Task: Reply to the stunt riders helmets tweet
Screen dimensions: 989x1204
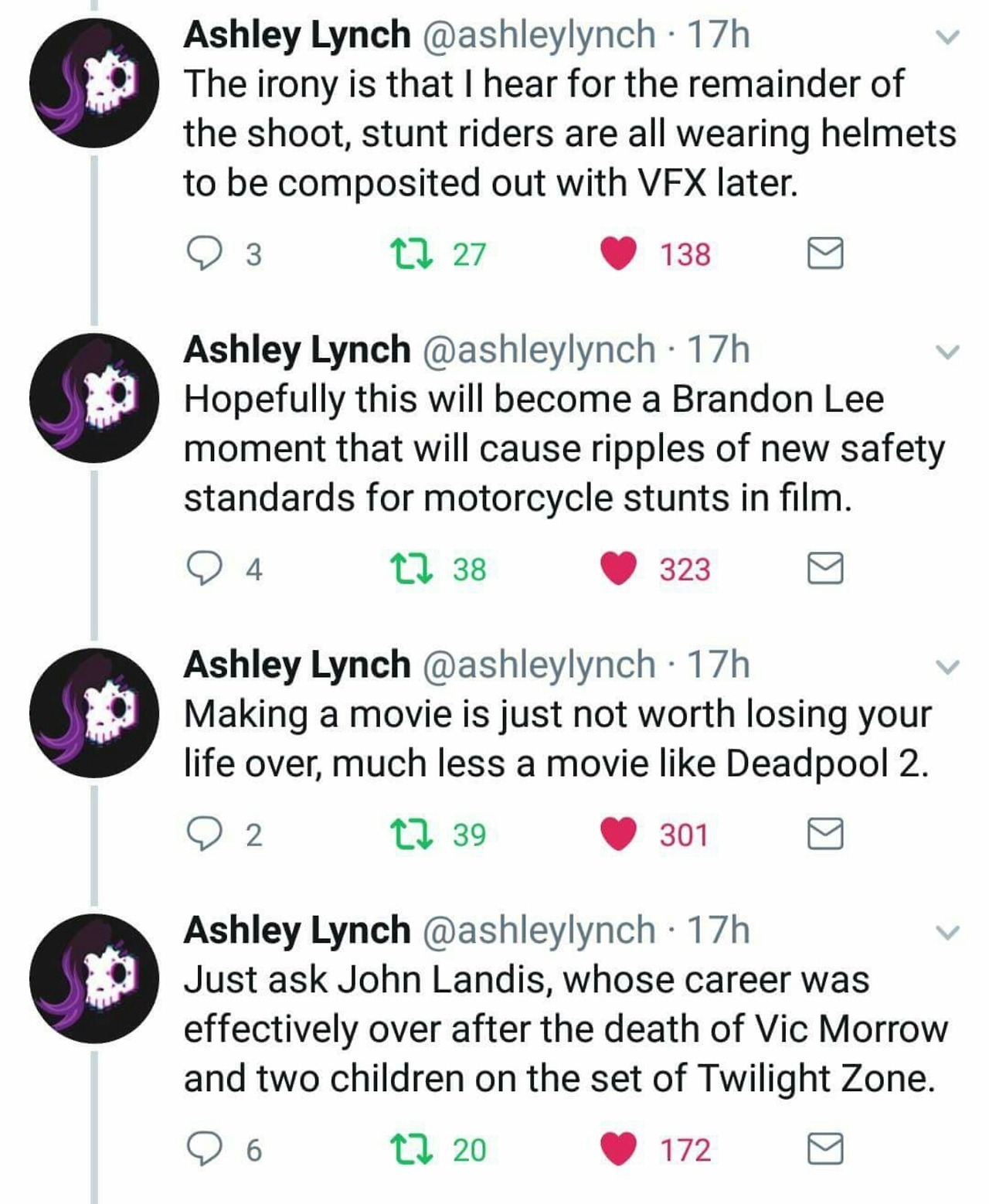Action: point(203,254)
